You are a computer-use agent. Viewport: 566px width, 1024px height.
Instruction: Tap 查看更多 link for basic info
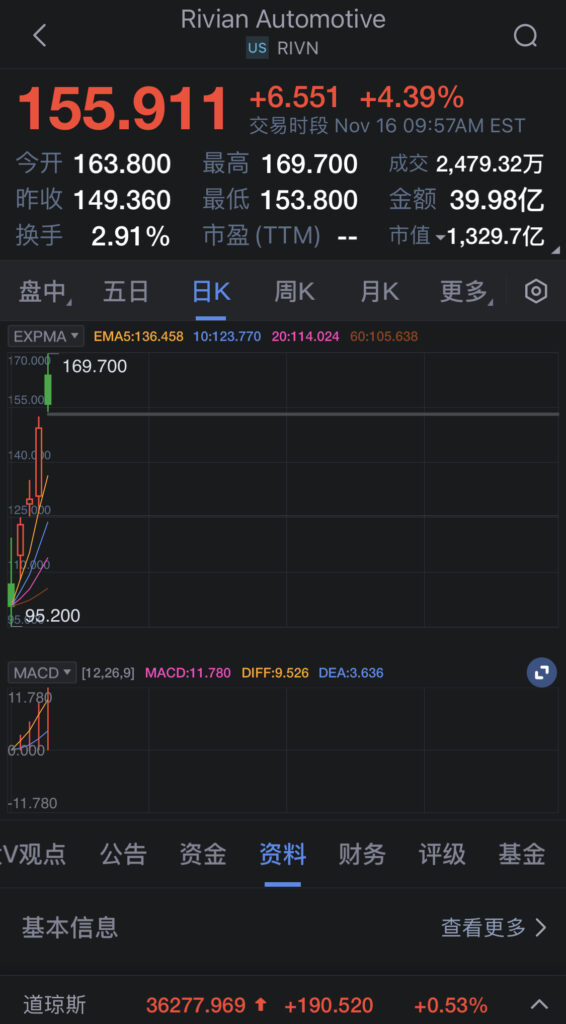pyautogui.click(x=494, y=927)
